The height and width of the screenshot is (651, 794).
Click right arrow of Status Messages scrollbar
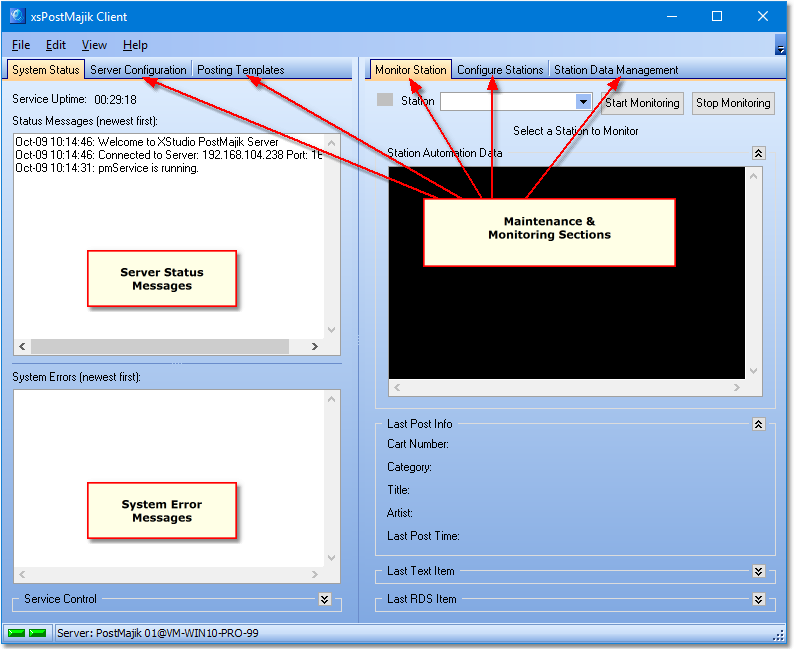(x=314, y=346)
